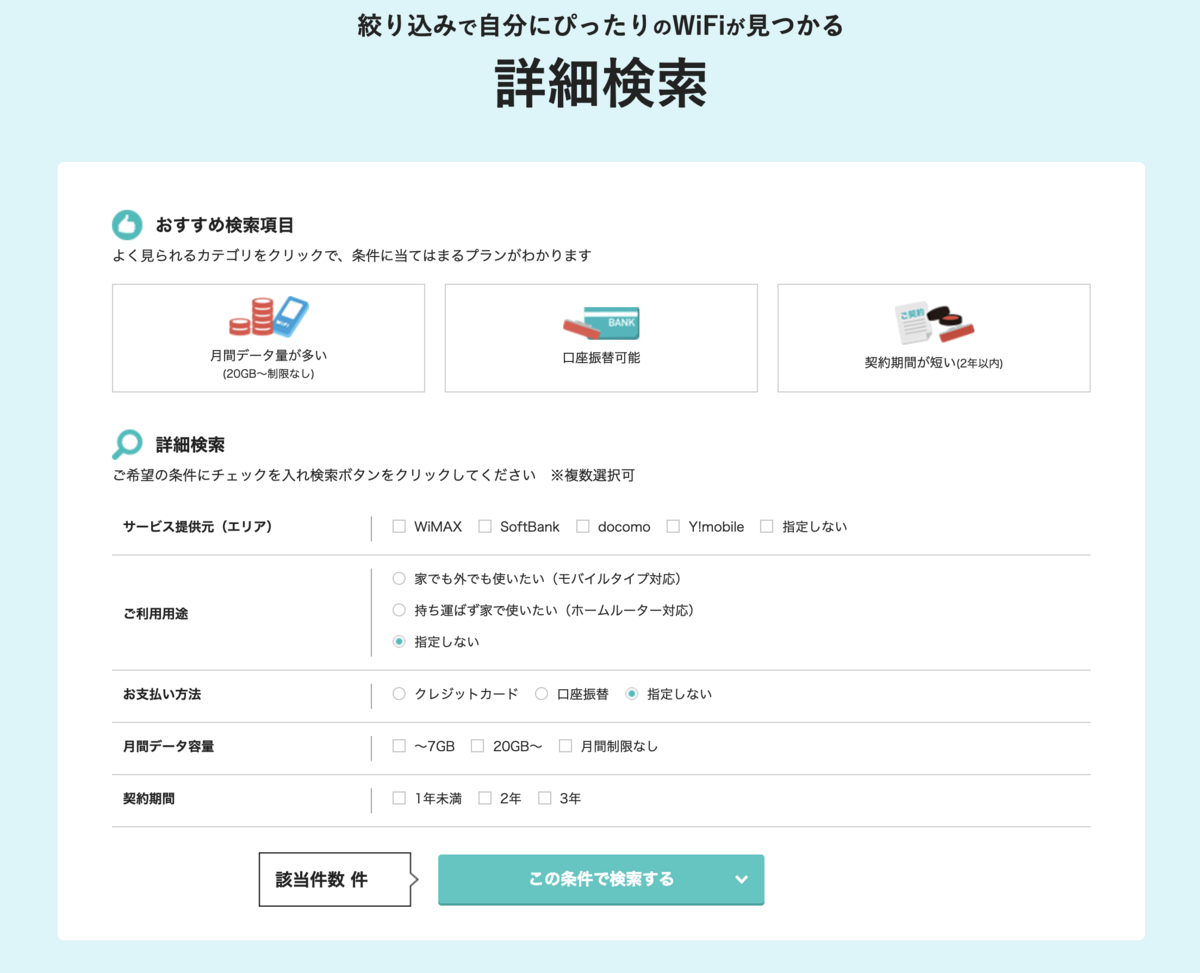Click the 月間データ容量 row label
This screenshot has width=1200, height=973.
point(169,746)
